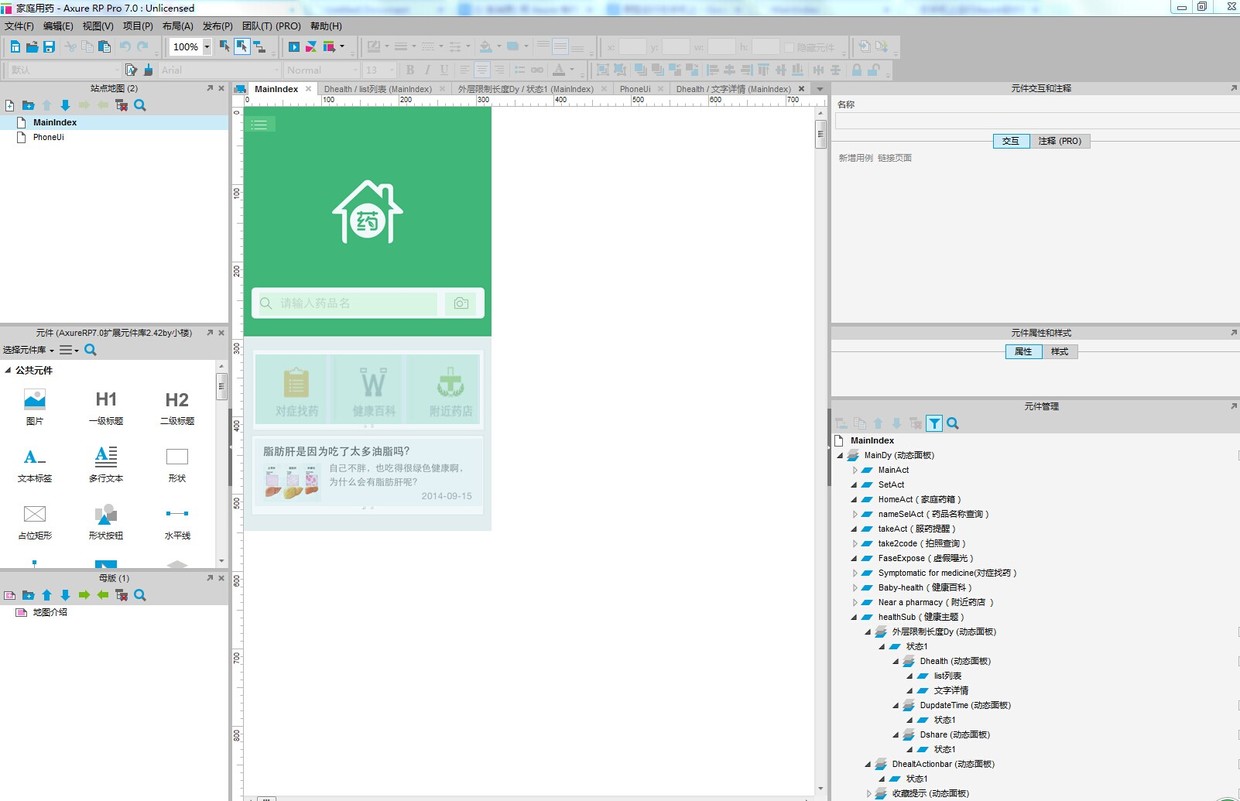1240x801 pixels.
Task: Collapse the 公共元件 library section
Action: pyautogui.click(x=8, y=371)
